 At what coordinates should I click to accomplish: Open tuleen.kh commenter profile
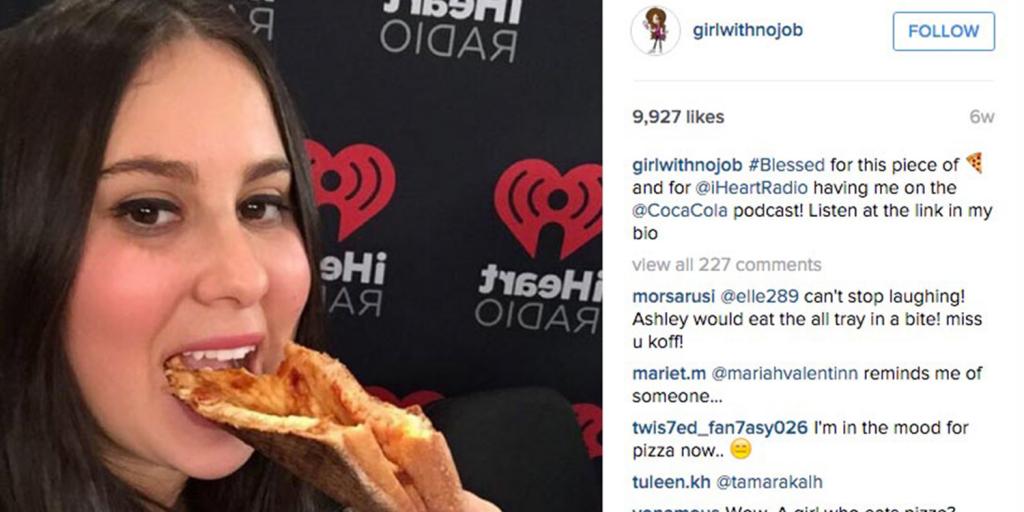[671, 482]
